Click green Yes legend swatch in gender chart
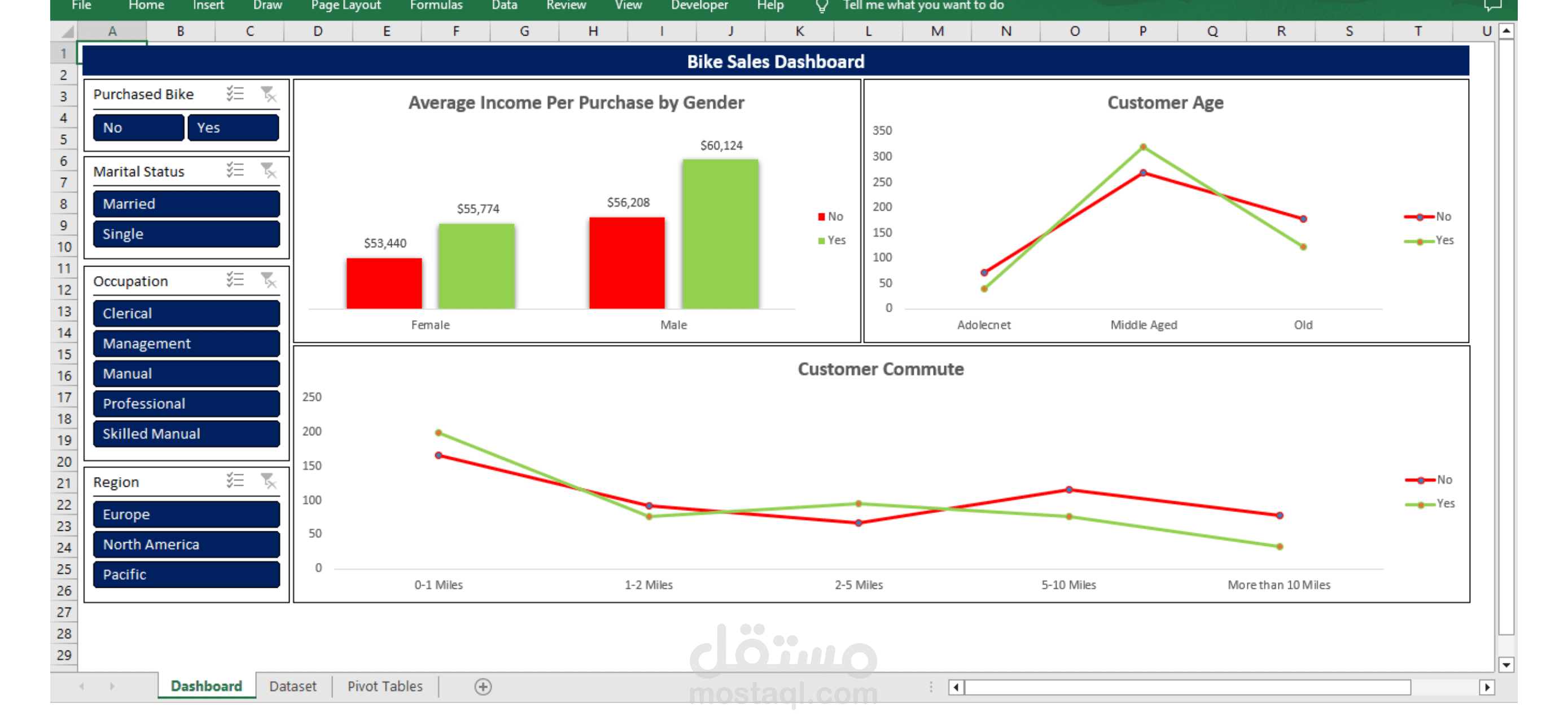 point(821,241)
